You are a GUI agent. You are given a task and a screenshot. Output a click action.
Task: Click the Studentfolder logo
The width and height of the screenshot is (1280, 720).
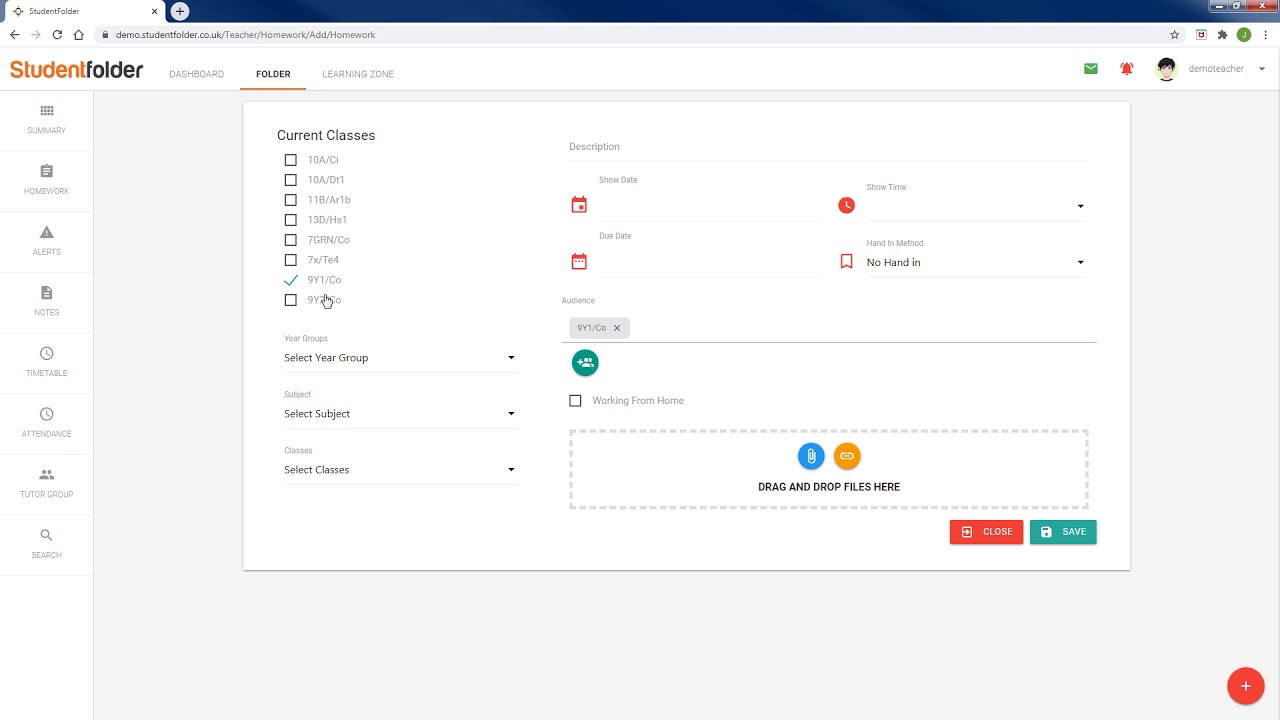[77, 70]
